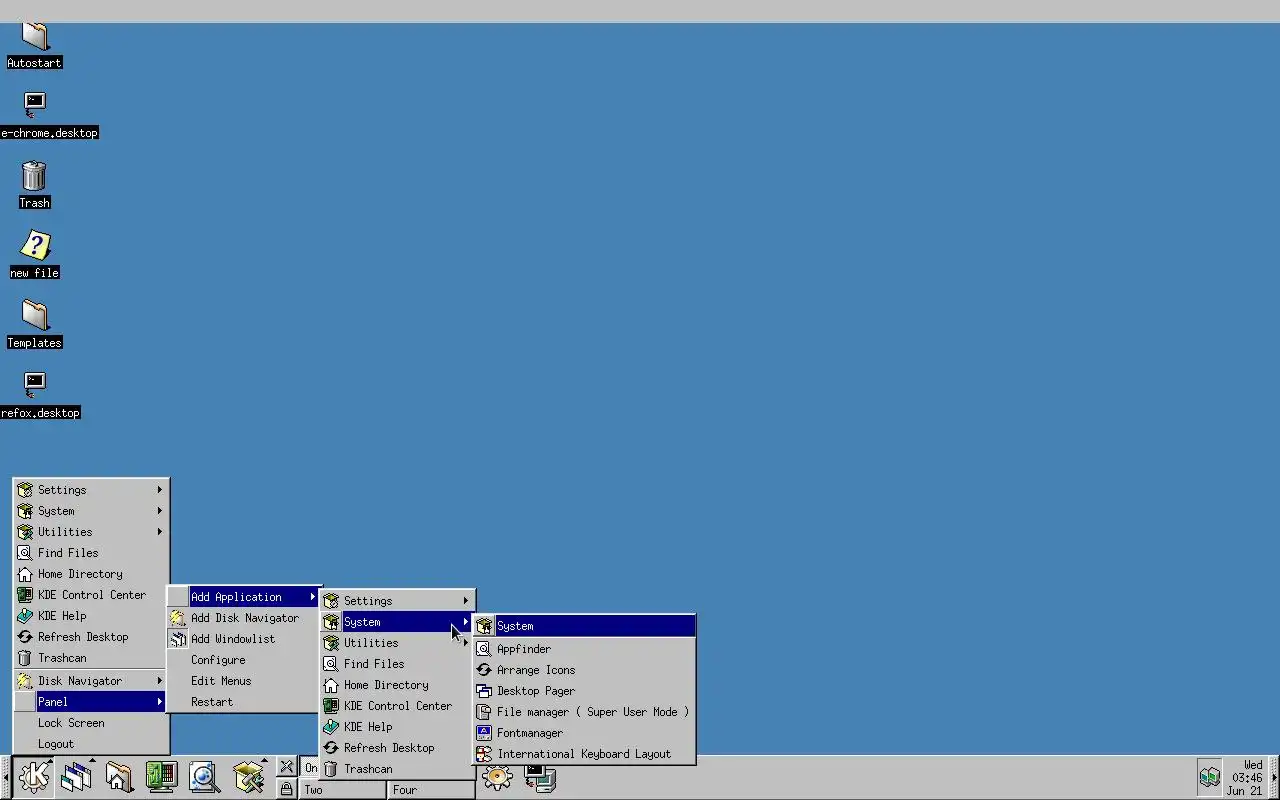
Task: Add Find Files from Add Application submenu
Action: click(x=397, y=664)
